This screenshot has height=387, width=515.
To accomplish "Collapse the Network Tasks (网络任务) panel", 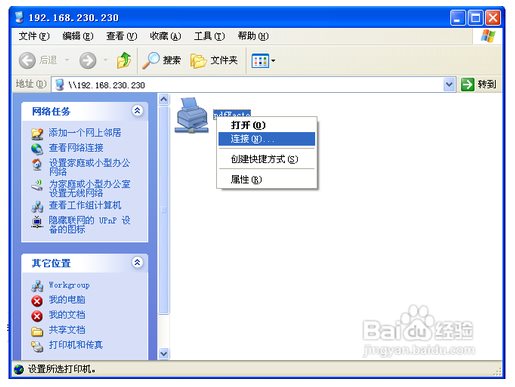I will click(x=137, y=110).
